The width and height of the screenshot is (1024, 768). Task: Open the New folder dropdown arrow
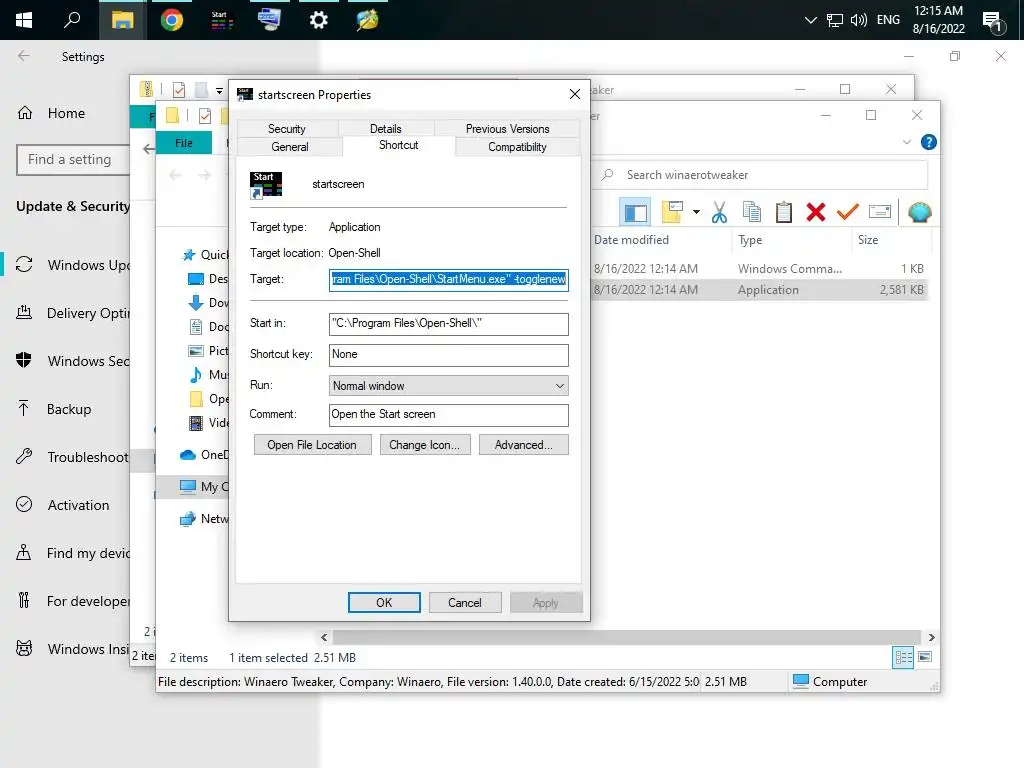pos(696,212)
